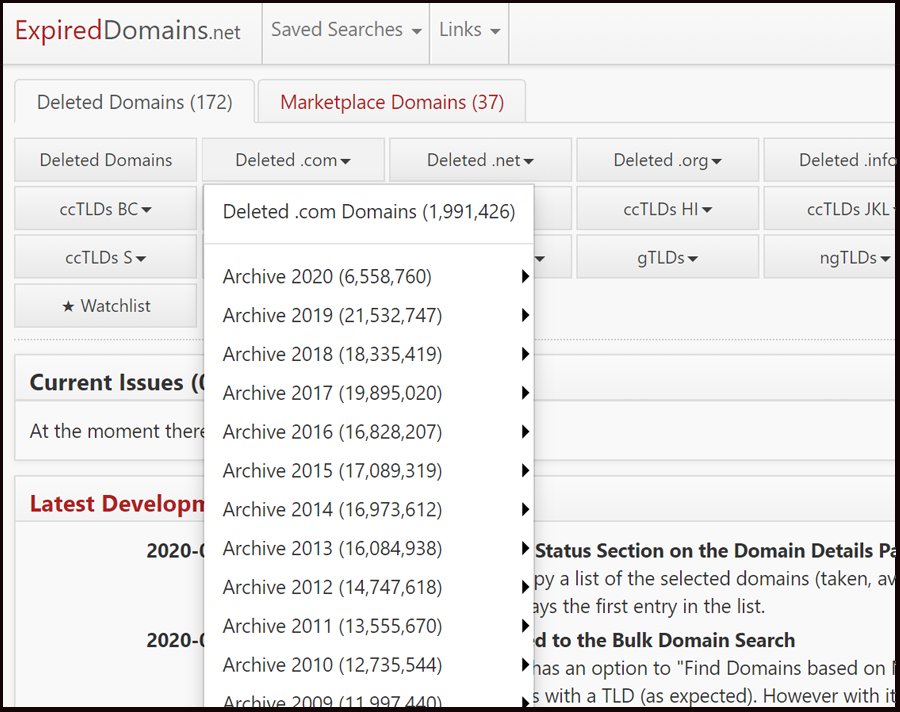
Task: Expand Archive 2018 submenu arrow
Action: 525,354
